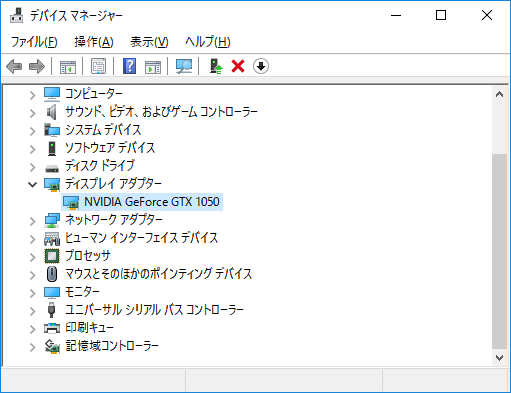Expand サウンド、ビデオ、およびゲーム コントローラー node
Image resolution: width=511 pixels, height=393 pixels.
pyautogui.click(x=32, y=113)
